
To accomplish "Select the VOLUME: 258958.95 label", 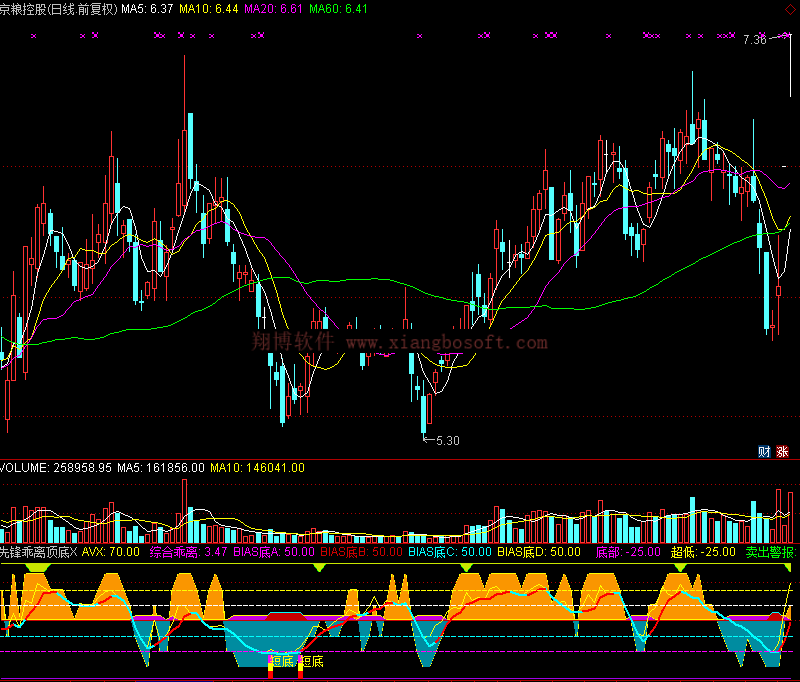I will click(x=56, y=468).
